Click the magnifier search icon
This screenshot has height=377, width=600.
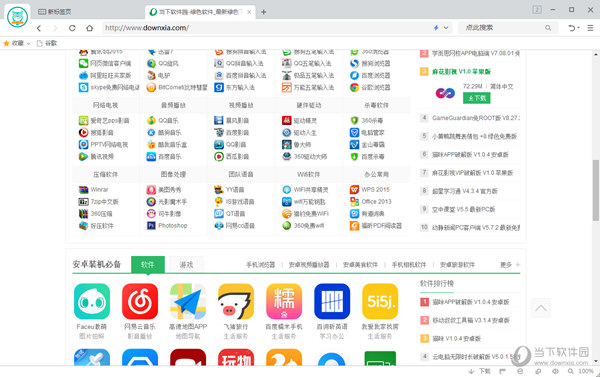tap(548, 28)
